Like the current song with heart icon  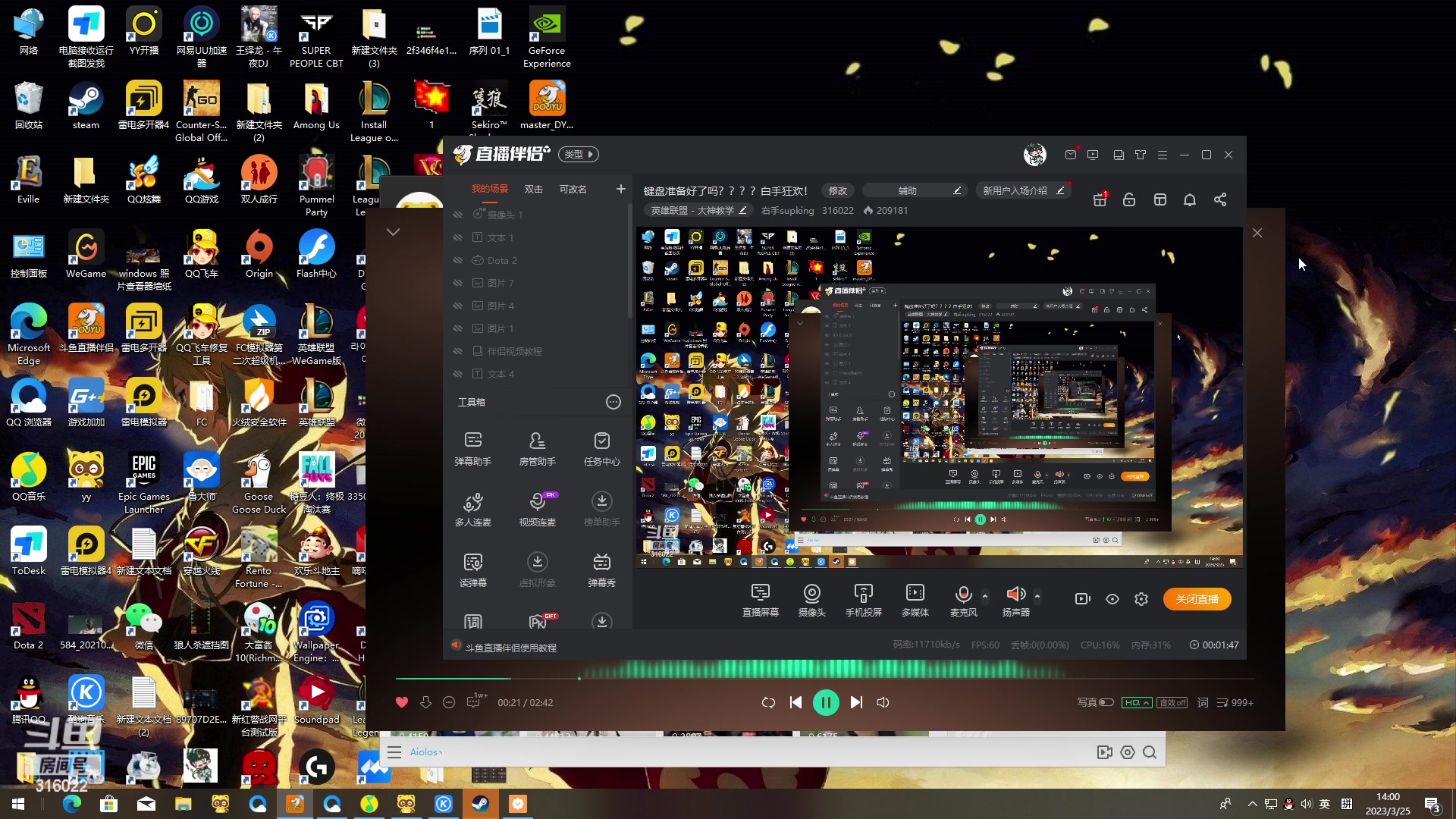[402, 702]
